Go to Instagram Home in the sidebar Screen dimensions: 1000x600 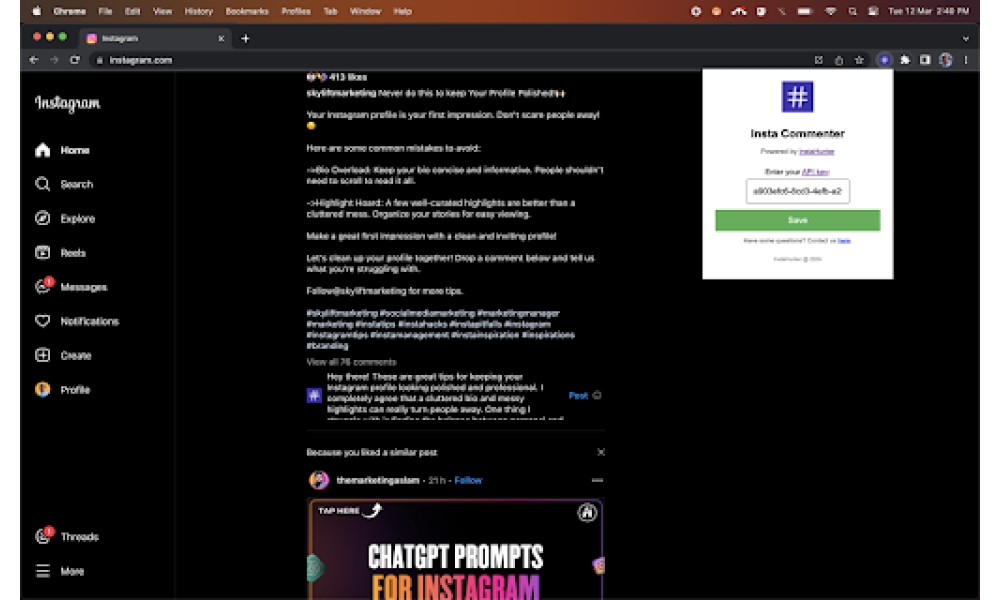(x=62, y=150)
